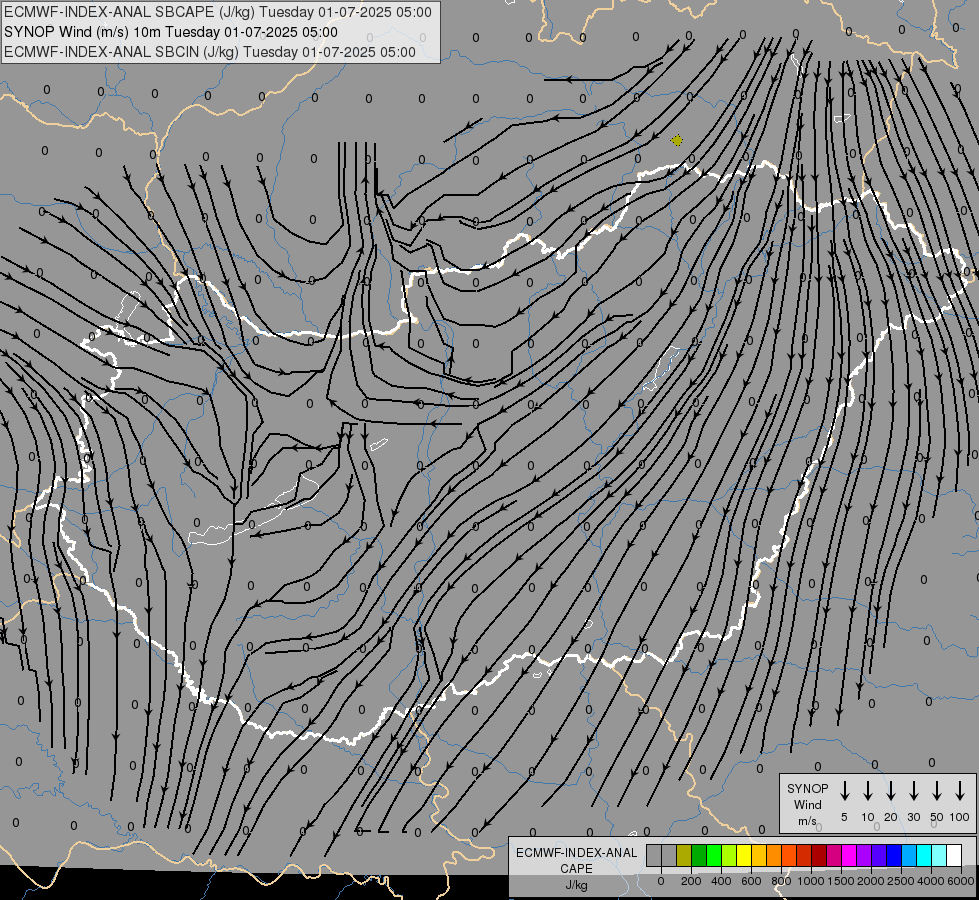Select the dark green CAPE swatch
979x900 pixels.
click(699, 855)
